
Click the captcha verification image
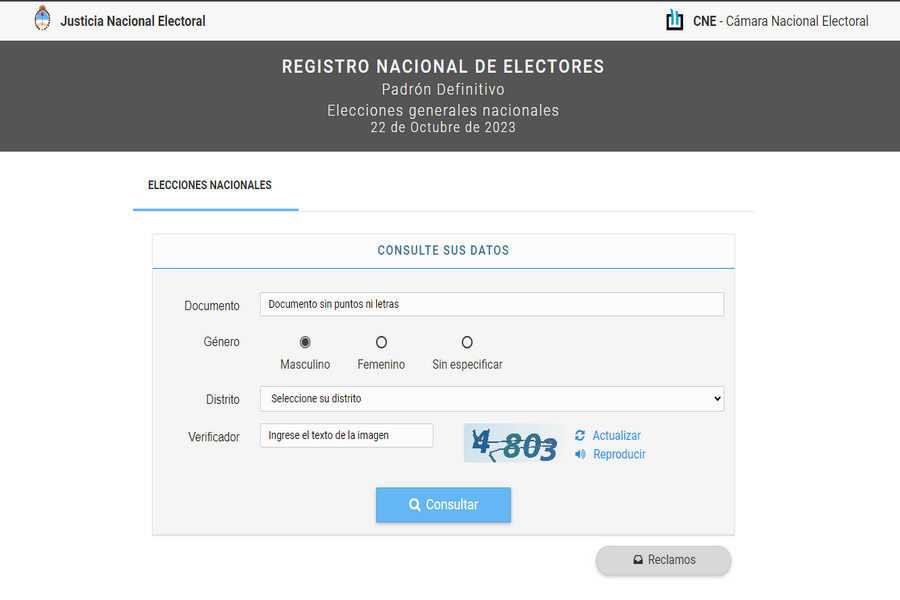(x=514, y=444)
